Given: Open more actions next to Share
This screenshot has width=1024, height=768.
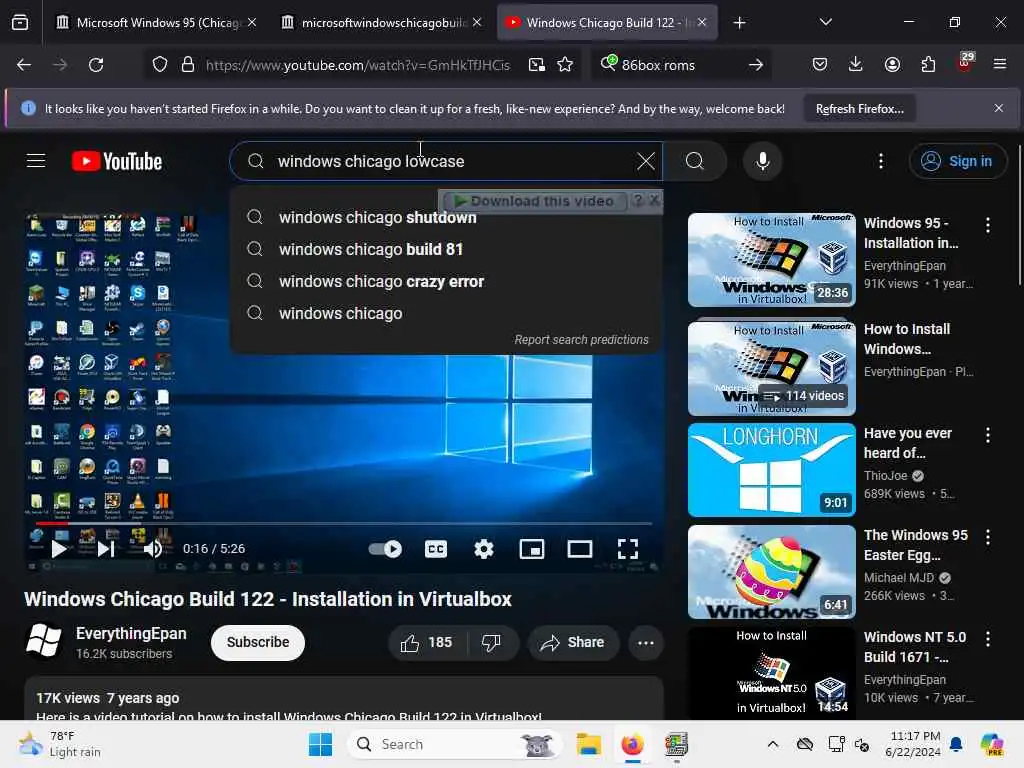Looking at the screenshot, I should 646,643.
